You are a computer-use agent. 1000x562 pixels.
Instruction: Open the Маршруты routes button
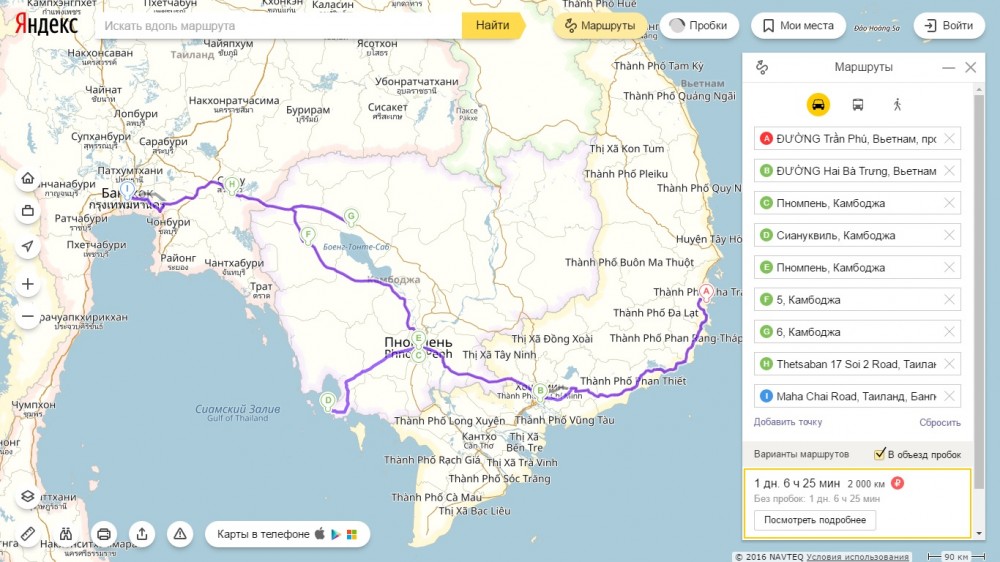pos(599,26)
